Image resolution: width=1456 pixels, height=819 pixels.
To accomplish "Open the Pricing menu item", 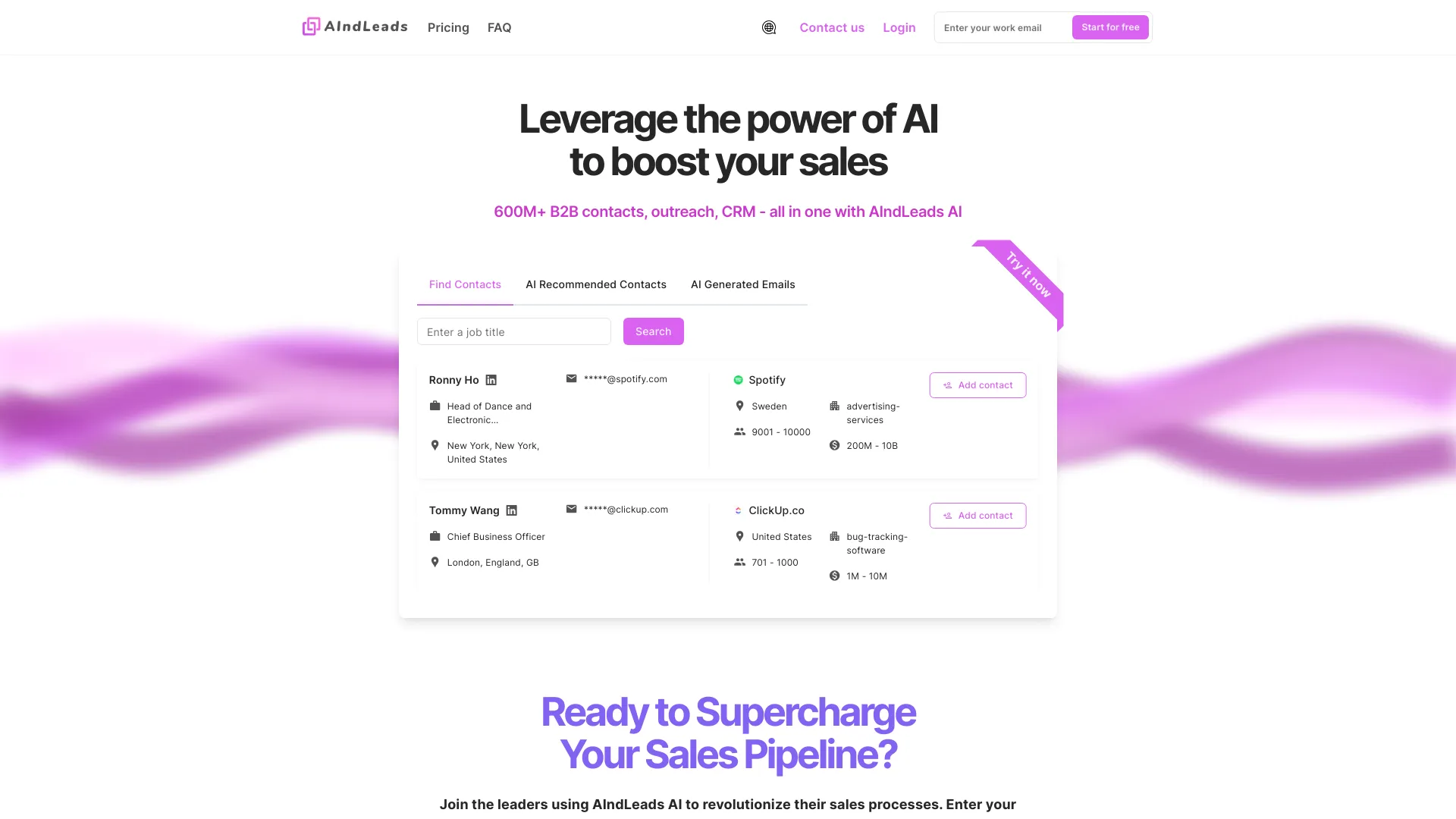I will coord(448,27).
